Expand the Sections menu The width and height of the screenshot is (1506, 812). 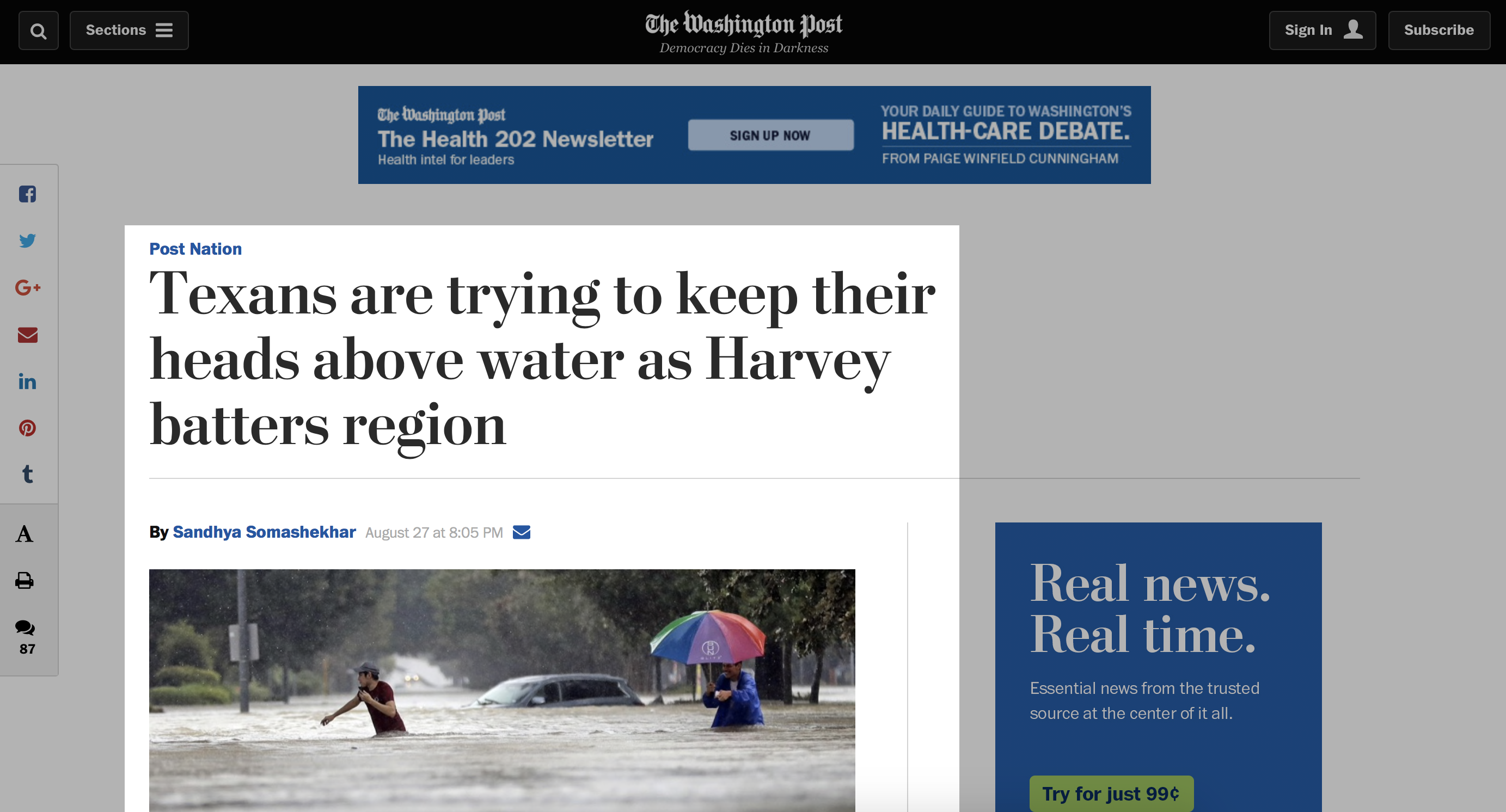pyautogui.click(x=129, y=30)
